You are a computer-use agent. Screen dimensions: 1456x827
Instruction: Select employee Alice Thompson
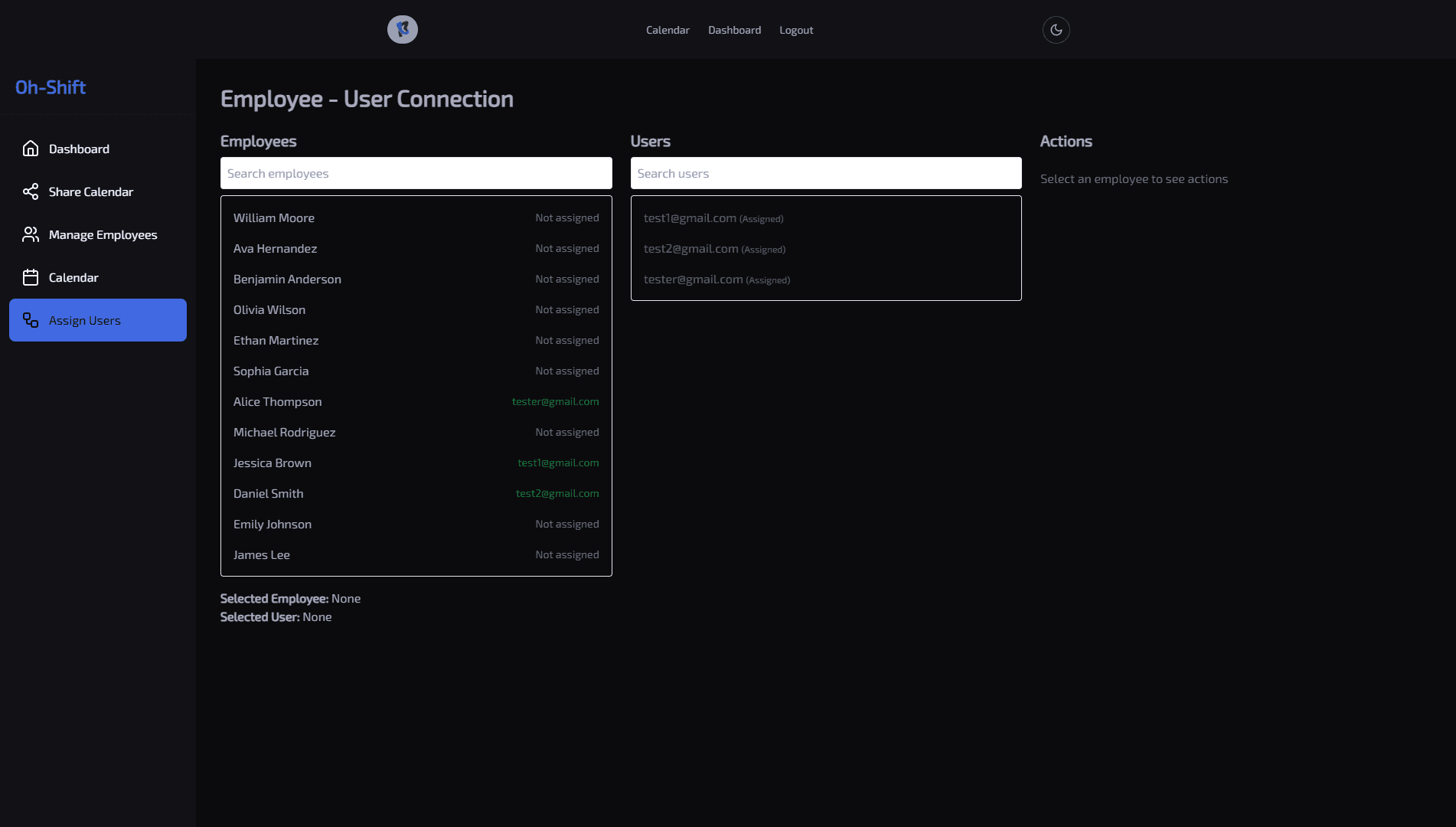point(277,401)
